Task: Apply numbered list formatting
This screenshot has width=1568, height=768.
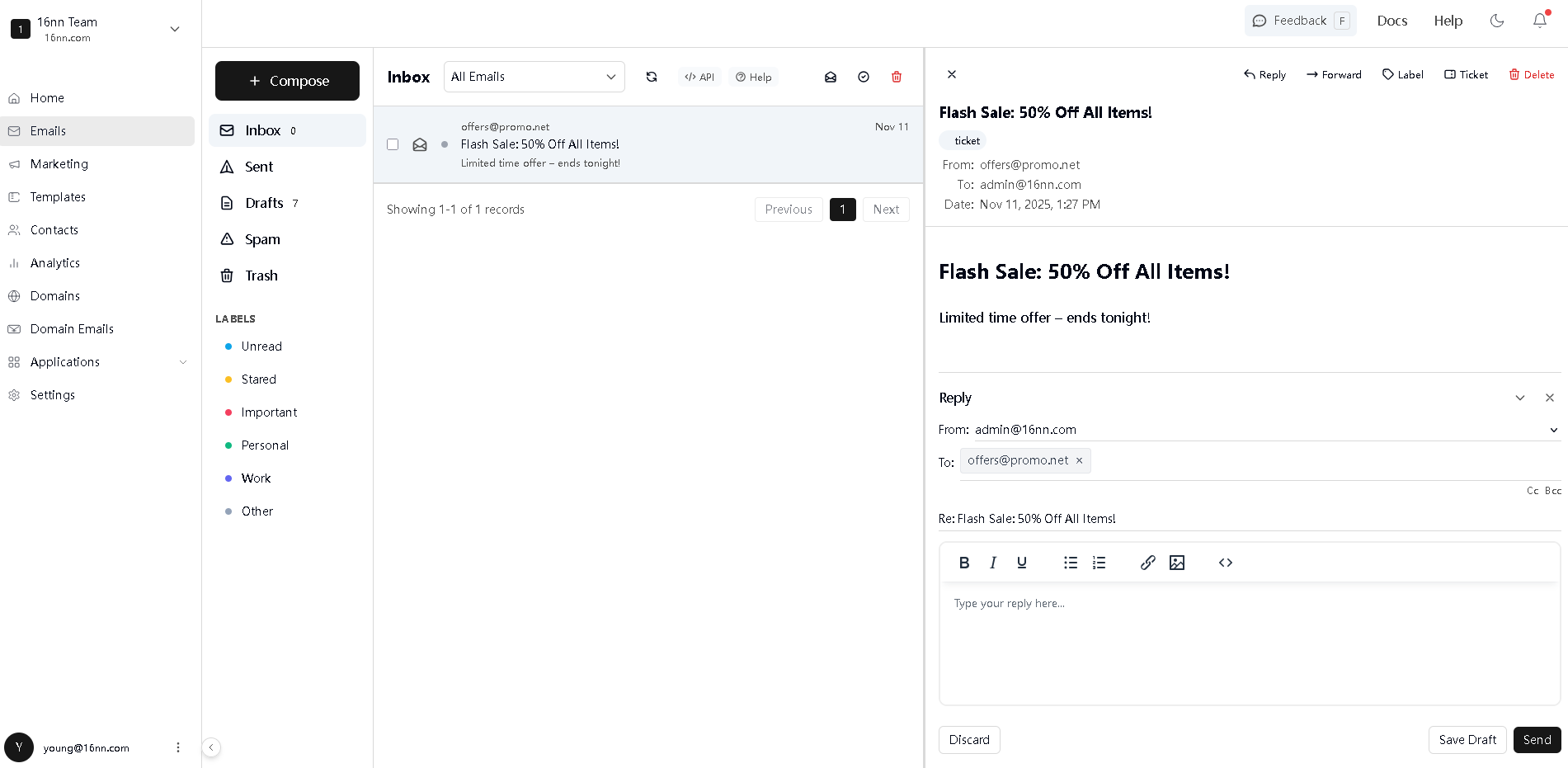Action: click(x=1099, y=563)
